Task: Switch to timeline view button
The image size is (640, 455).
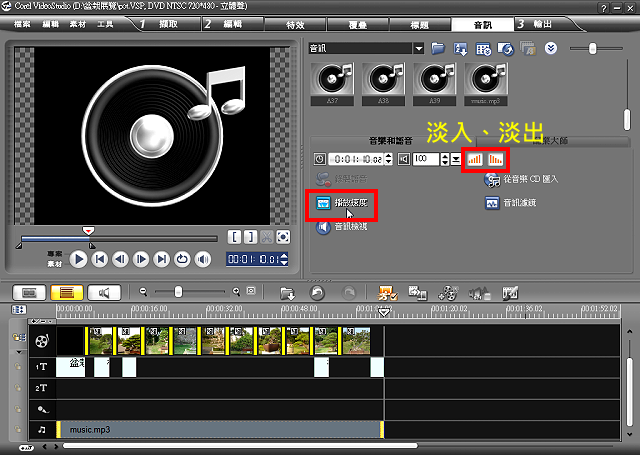Action: pyautogui.click(x=67, y=293)
